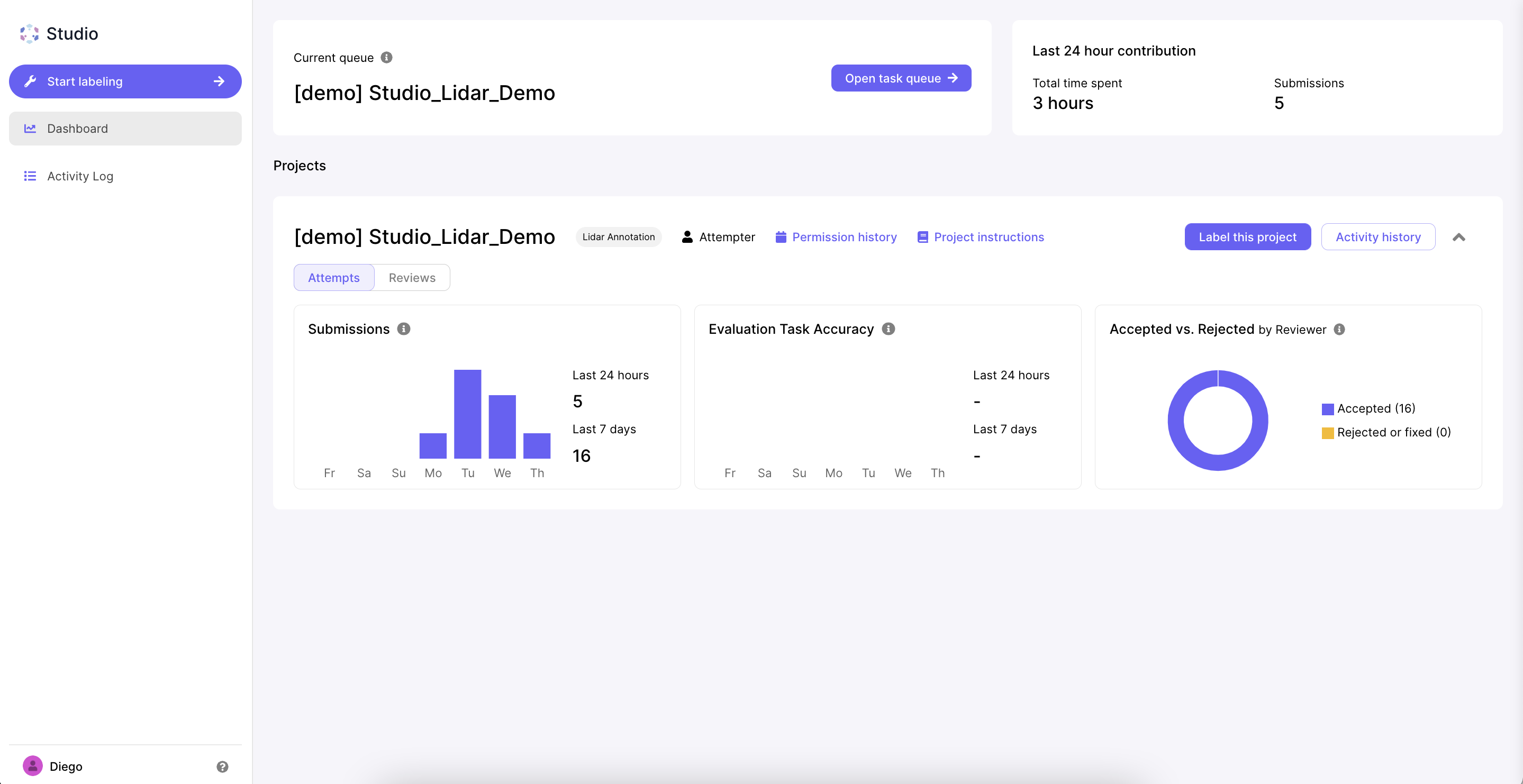The height and width of the screenshot is (784, 1523).
Task: Click Open task queue button
Action: tap(901, 78)
